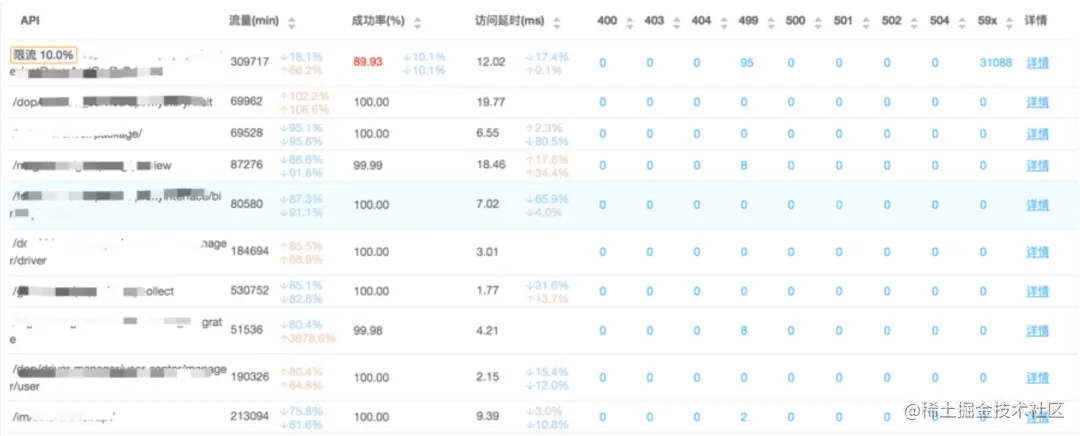Click the 530752 traffic value
The image size is (1080, 436).
coord(249,291)
